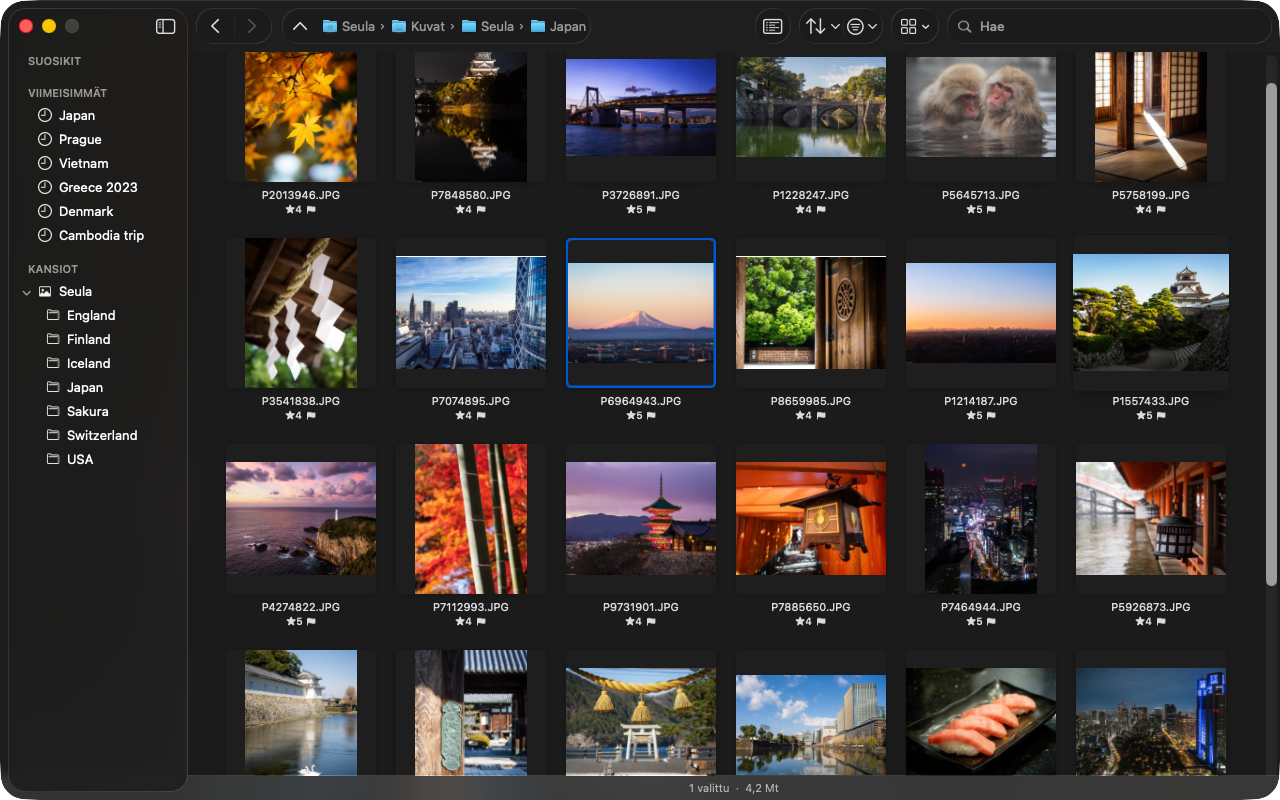Click the star rating under P2013946.JPG
This screenshot has width=1280, height=800.
click(x=294, y=210)
